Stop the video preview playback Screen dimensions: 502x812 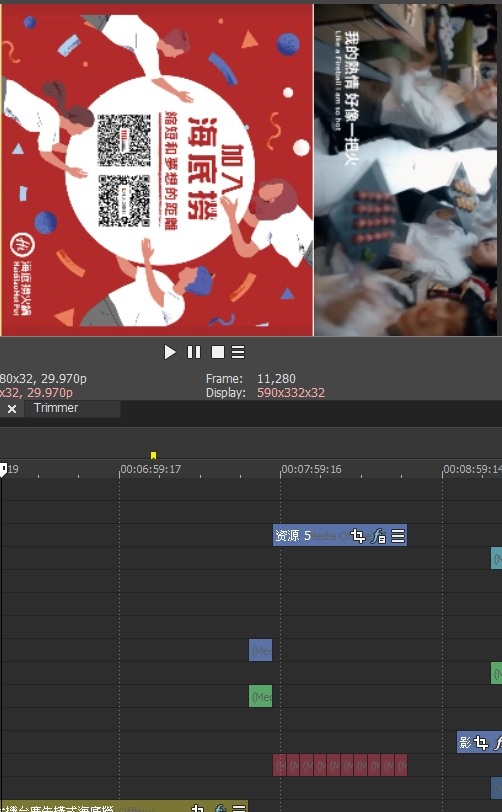(218, 353)
